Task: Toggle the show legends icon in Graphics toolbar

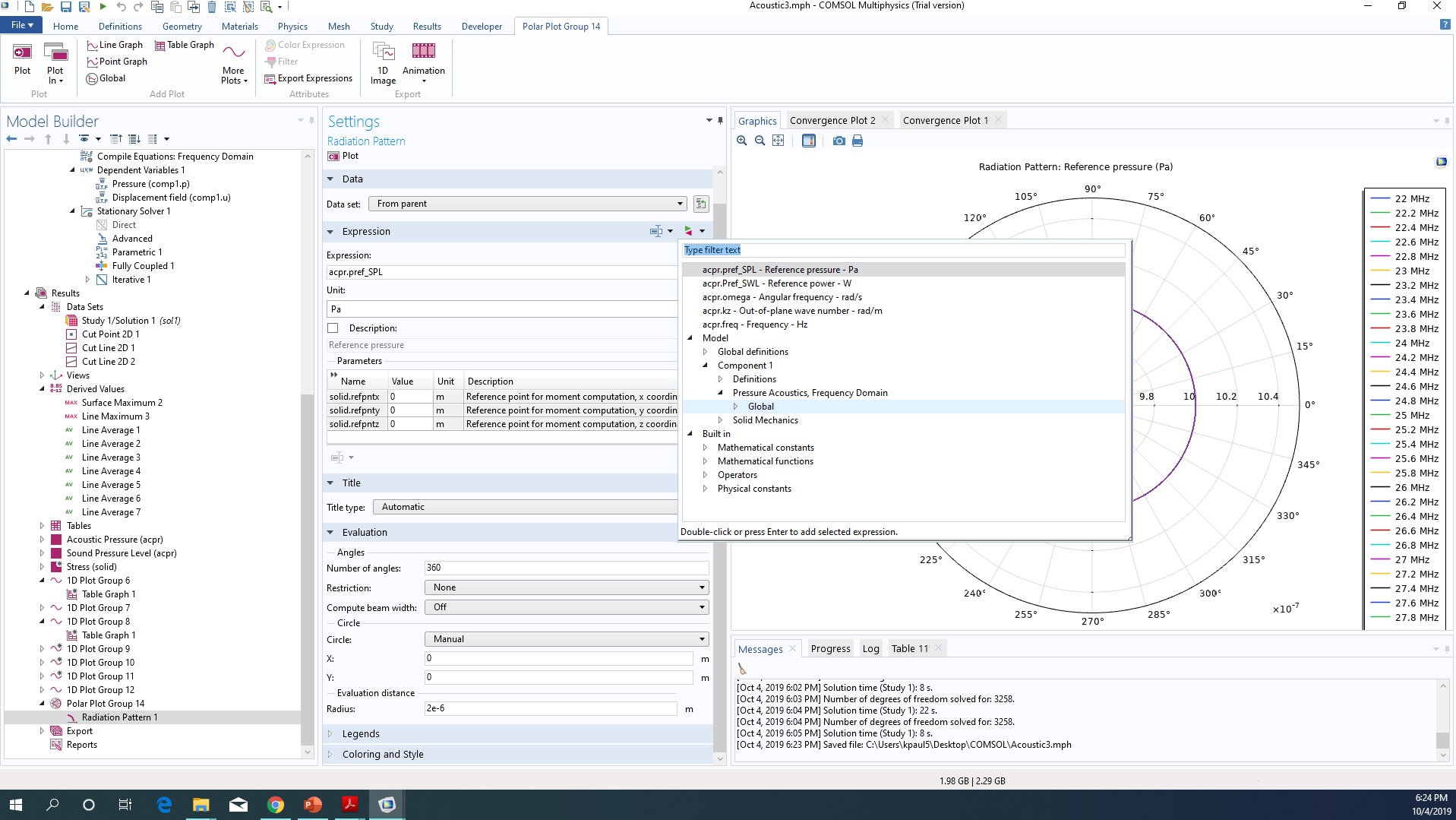Action: pyautogui.click(x=809, y=141)
